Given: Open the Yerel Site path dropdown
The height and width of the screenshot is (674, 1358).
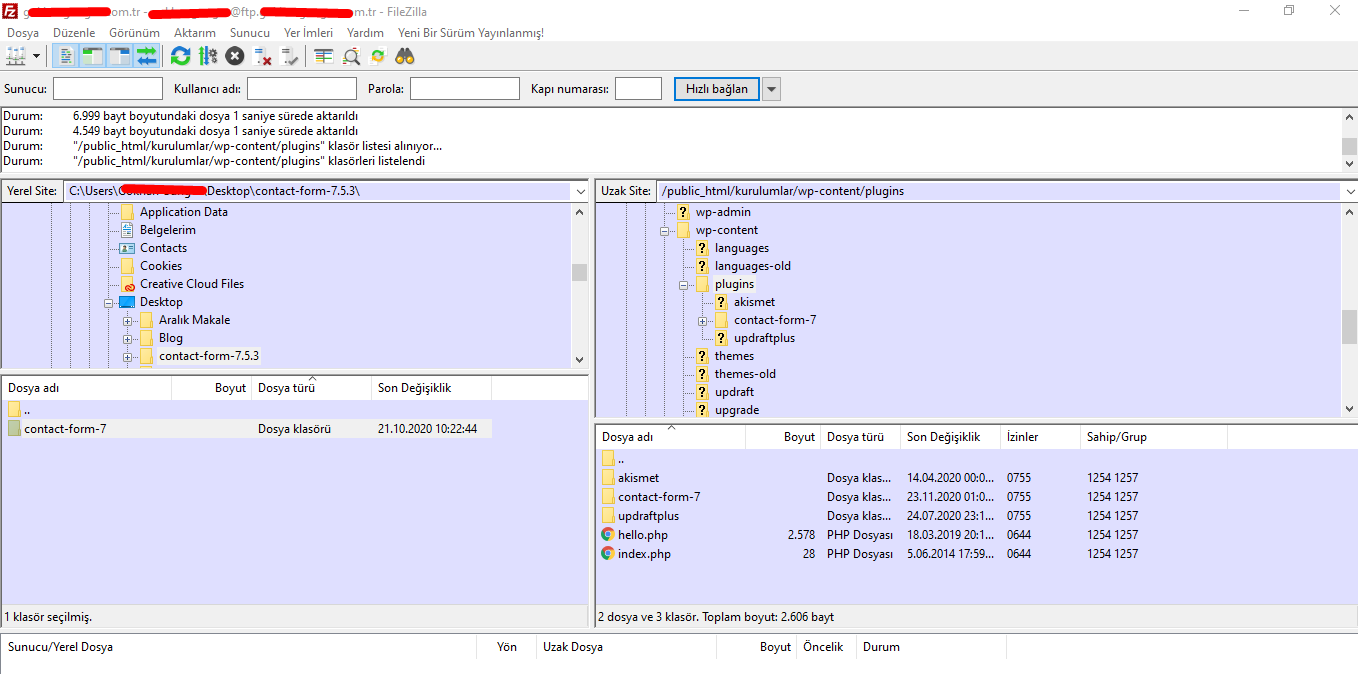Looking at the screenshot, I should pyautogui.click(x=580, y=191).
